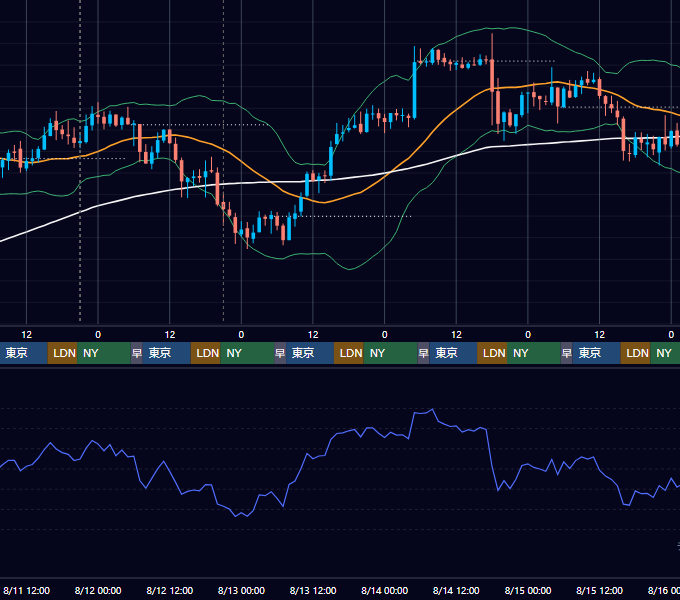Select the 東京 session block nearest 8/14 12:00
This screenshot has height=600, width=680.
point(453,353)
